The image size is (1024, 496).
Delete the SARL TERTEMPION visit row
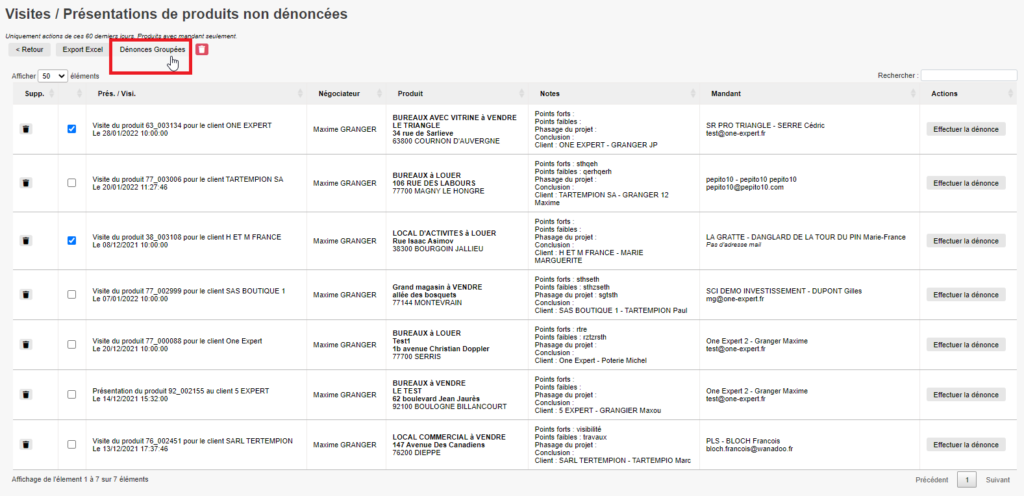coord(26,445)
